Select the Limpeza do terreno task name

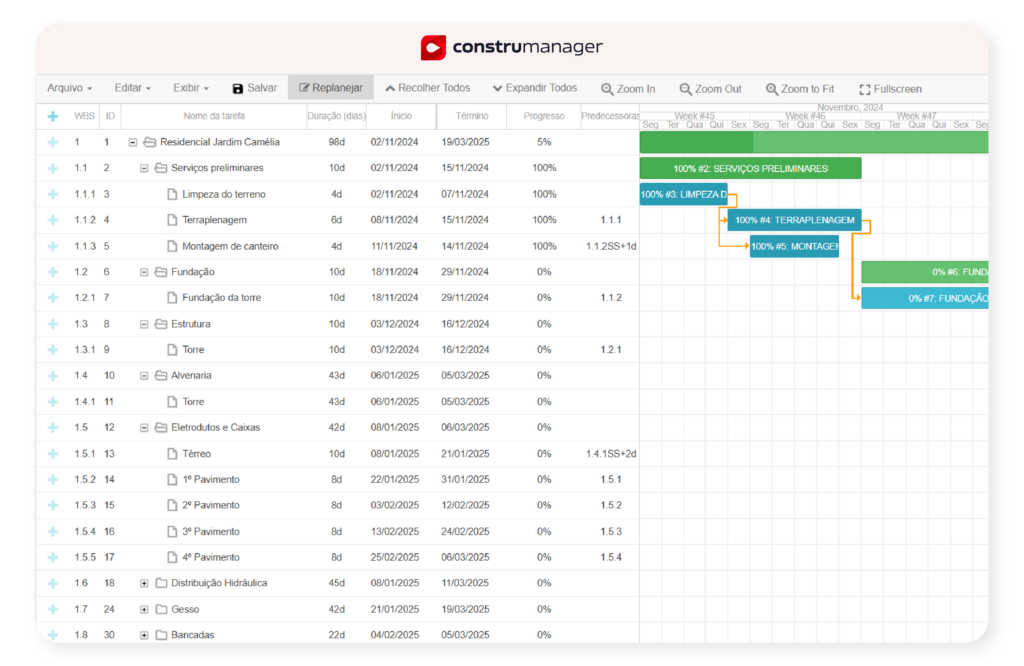[223, 194]
